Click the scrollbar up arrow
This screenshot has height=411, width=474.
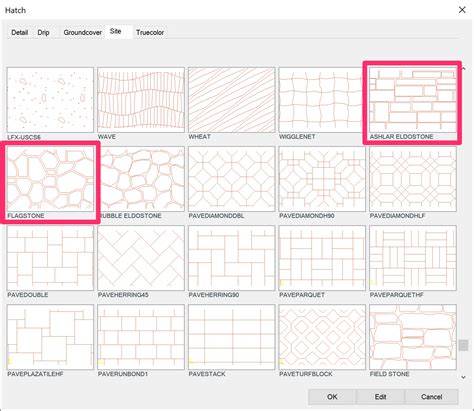[x=463, y=69]
